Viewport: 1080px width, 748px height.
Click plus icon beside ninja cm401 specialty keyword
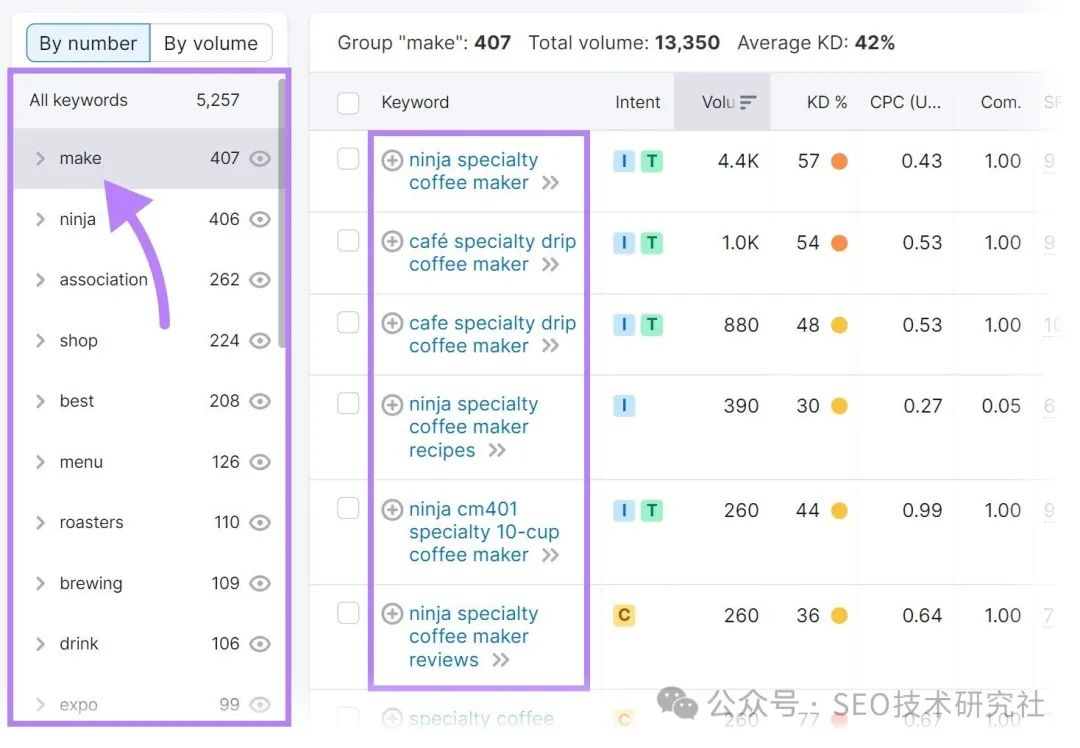click(x=393, y=510)
